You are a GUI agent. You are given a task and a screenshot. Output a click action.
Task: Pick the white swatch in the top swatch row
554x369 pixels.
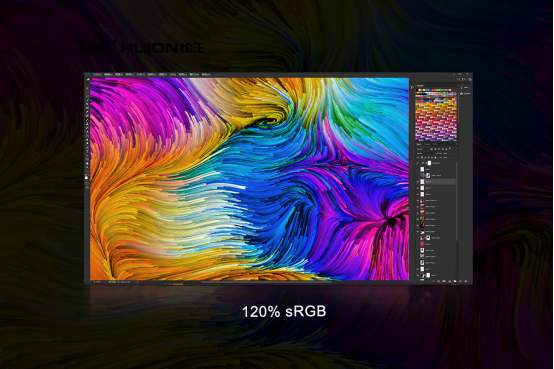coord(420,90)
